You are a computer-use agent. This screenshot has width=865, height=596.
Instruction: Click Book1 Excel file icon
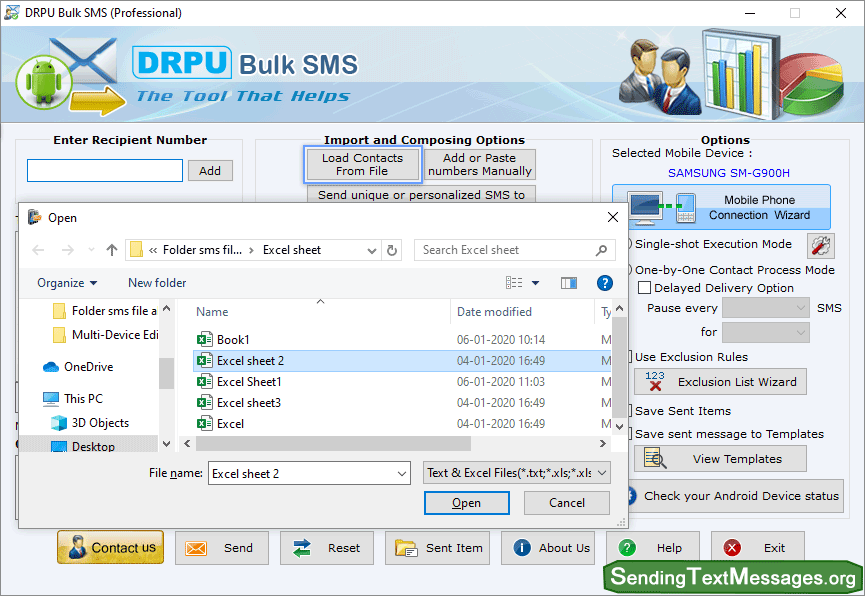pos(205,339)
